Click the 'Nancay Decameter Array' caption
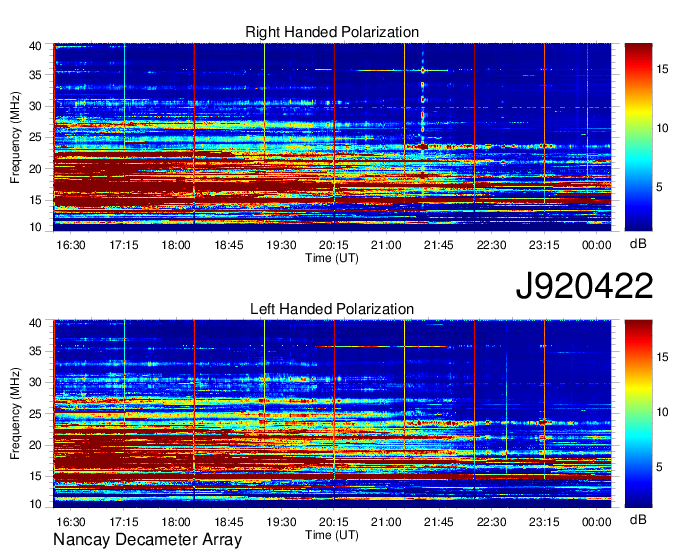The height and width of the screenshot is (552, 680). click(147, 540)
